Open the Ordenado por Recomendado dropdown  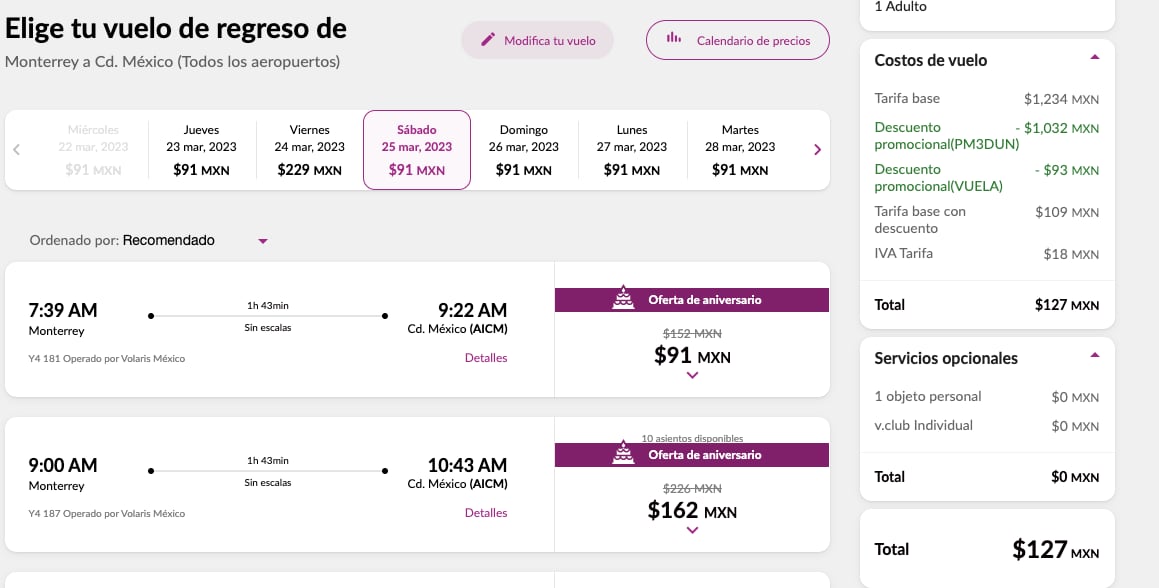click(x=263, y=241)
